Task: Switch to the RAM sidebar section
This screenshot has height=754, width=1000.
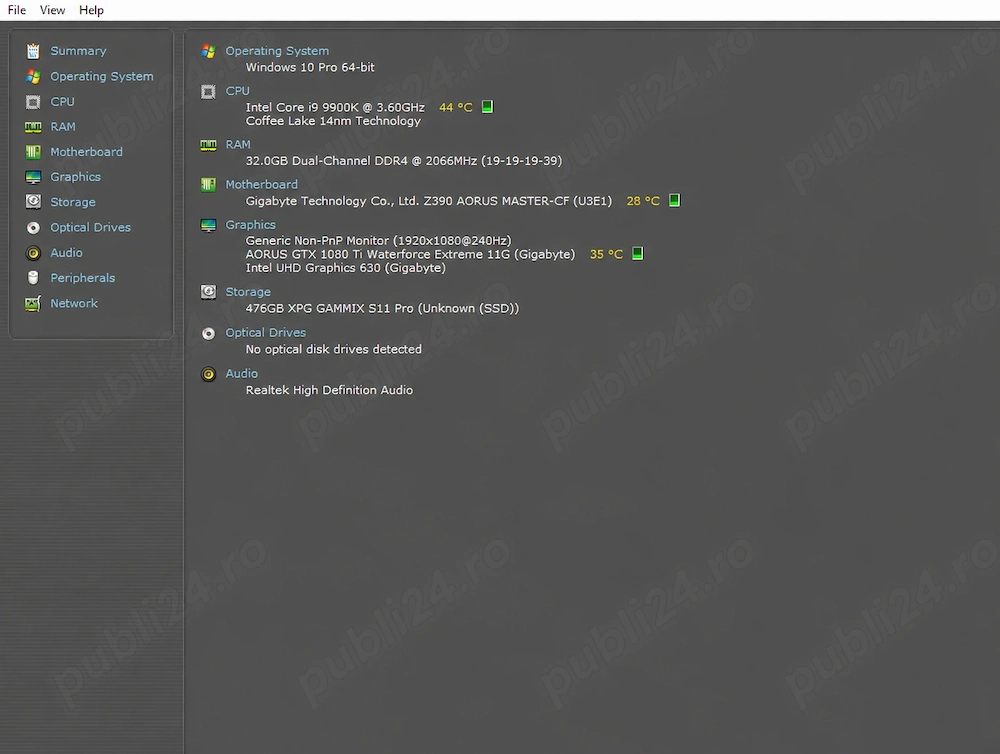Action: [63, 127]
